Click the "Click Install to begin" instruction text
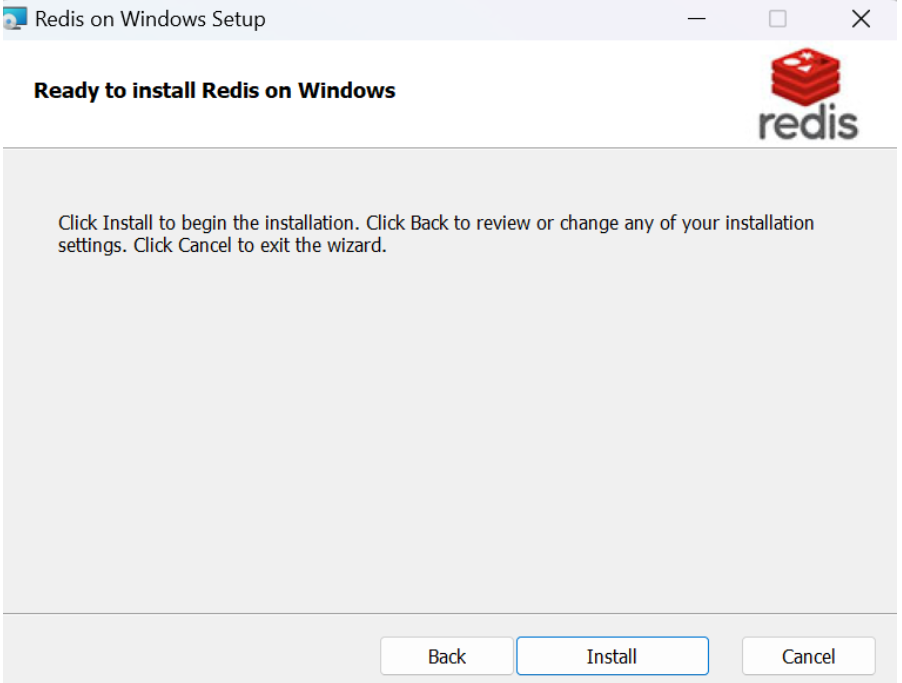Viewport: 902px width, 683px height. pos(436,234)
